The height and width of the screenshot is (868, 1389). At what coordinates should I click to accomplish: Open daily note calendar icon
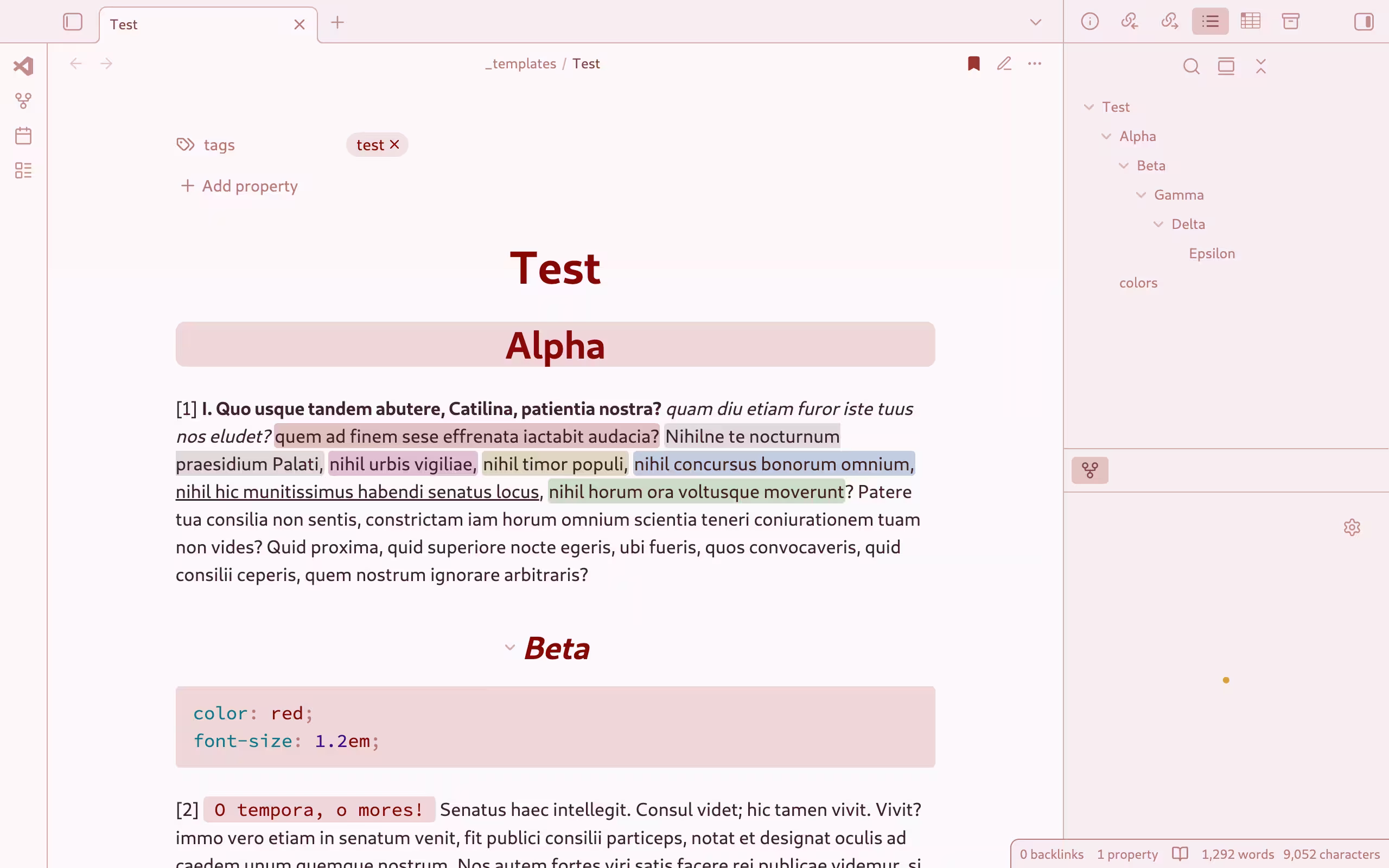pos(23,136)
